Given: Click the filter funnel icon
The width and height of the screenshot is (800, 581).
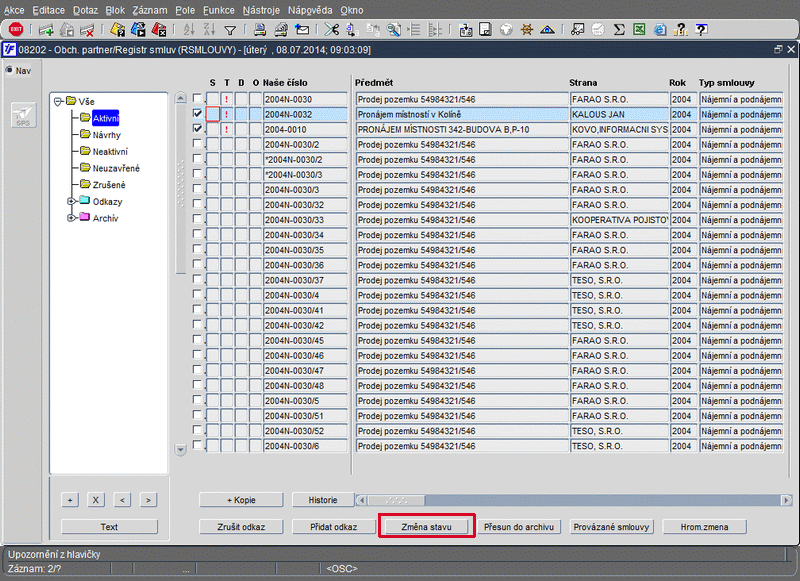Looking at the screenshot, I should (230, 31).
